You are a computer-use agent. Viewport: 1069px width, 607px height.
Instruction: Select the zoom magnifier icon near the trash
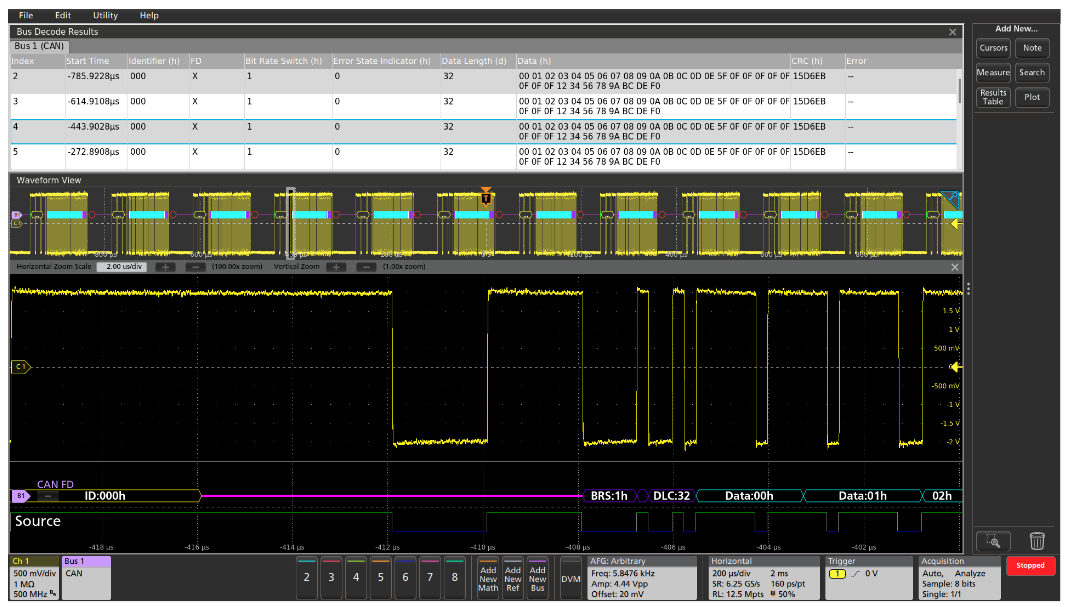click(993, 540)
